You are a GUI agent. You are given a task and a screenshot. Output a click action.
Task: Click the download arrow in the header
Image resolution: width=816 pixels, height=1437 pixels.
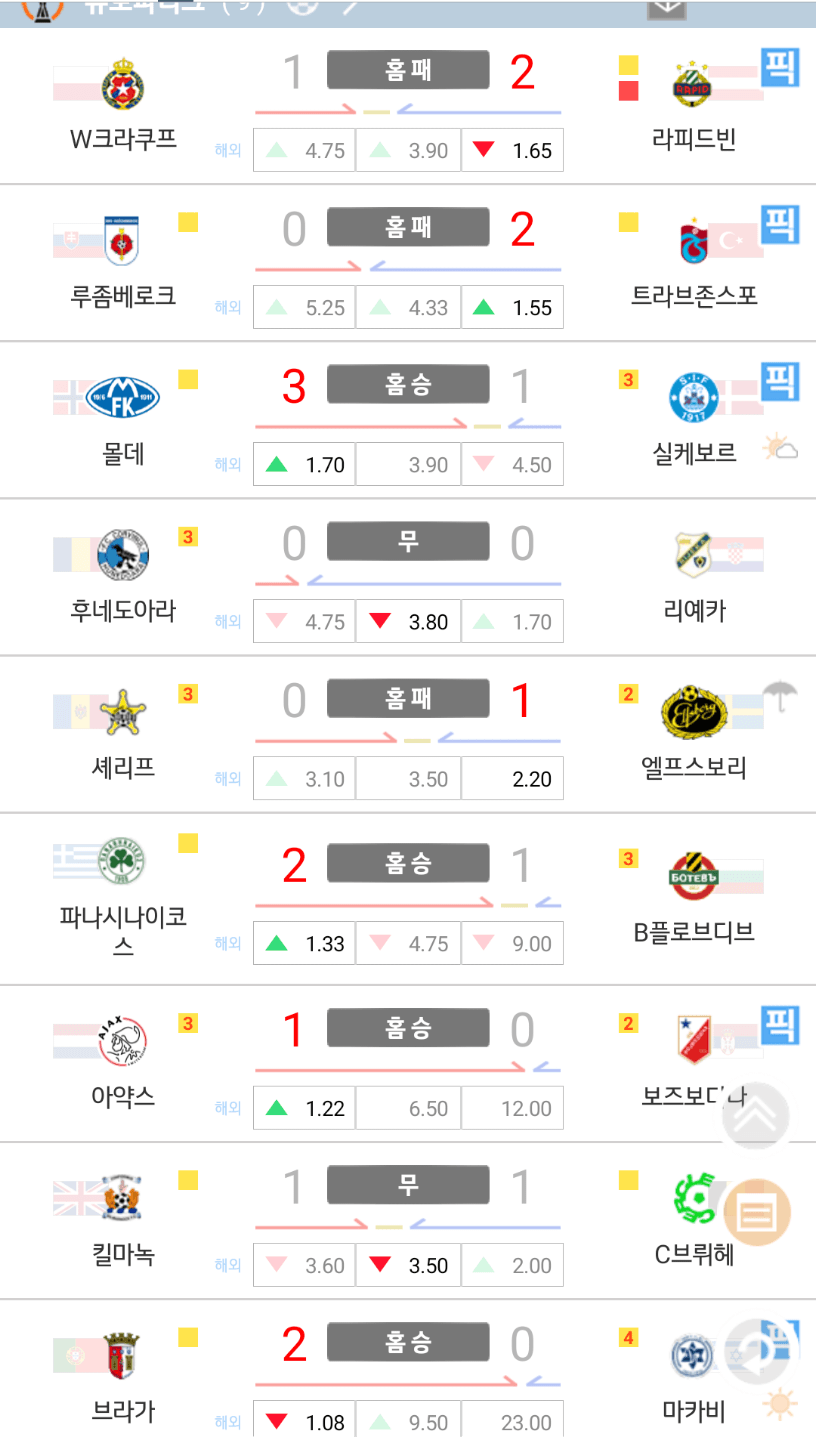click(667, 8)
